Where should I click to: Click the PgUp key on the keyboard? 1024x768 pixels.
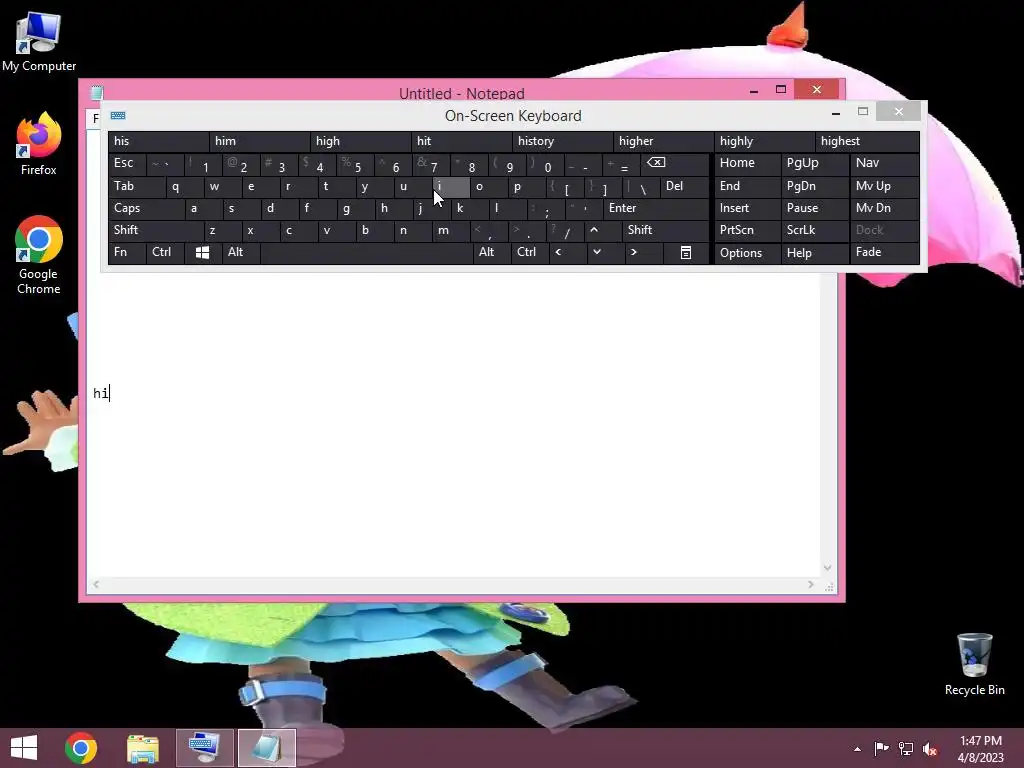click(x=814, y=163)
